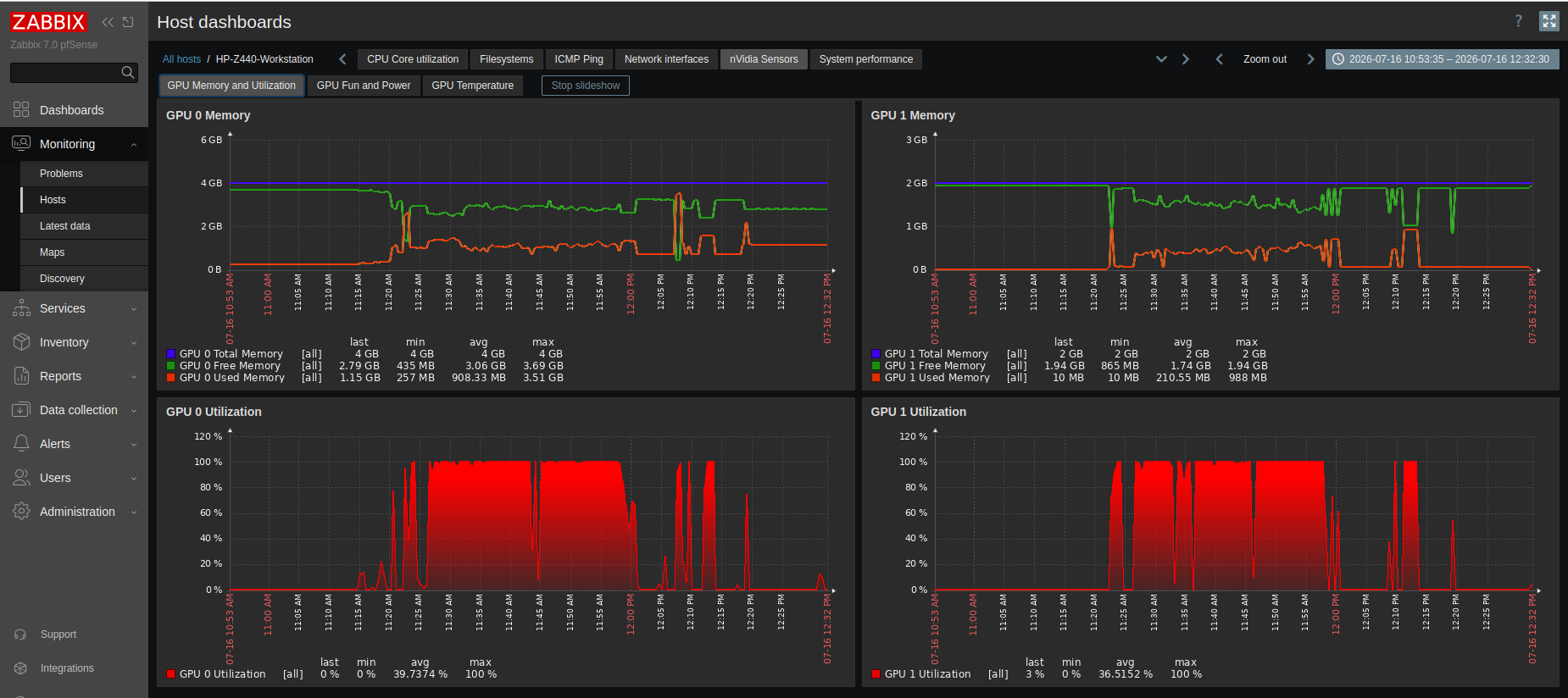
Task: Click Stop slideshow button
Action: (586, 86)
